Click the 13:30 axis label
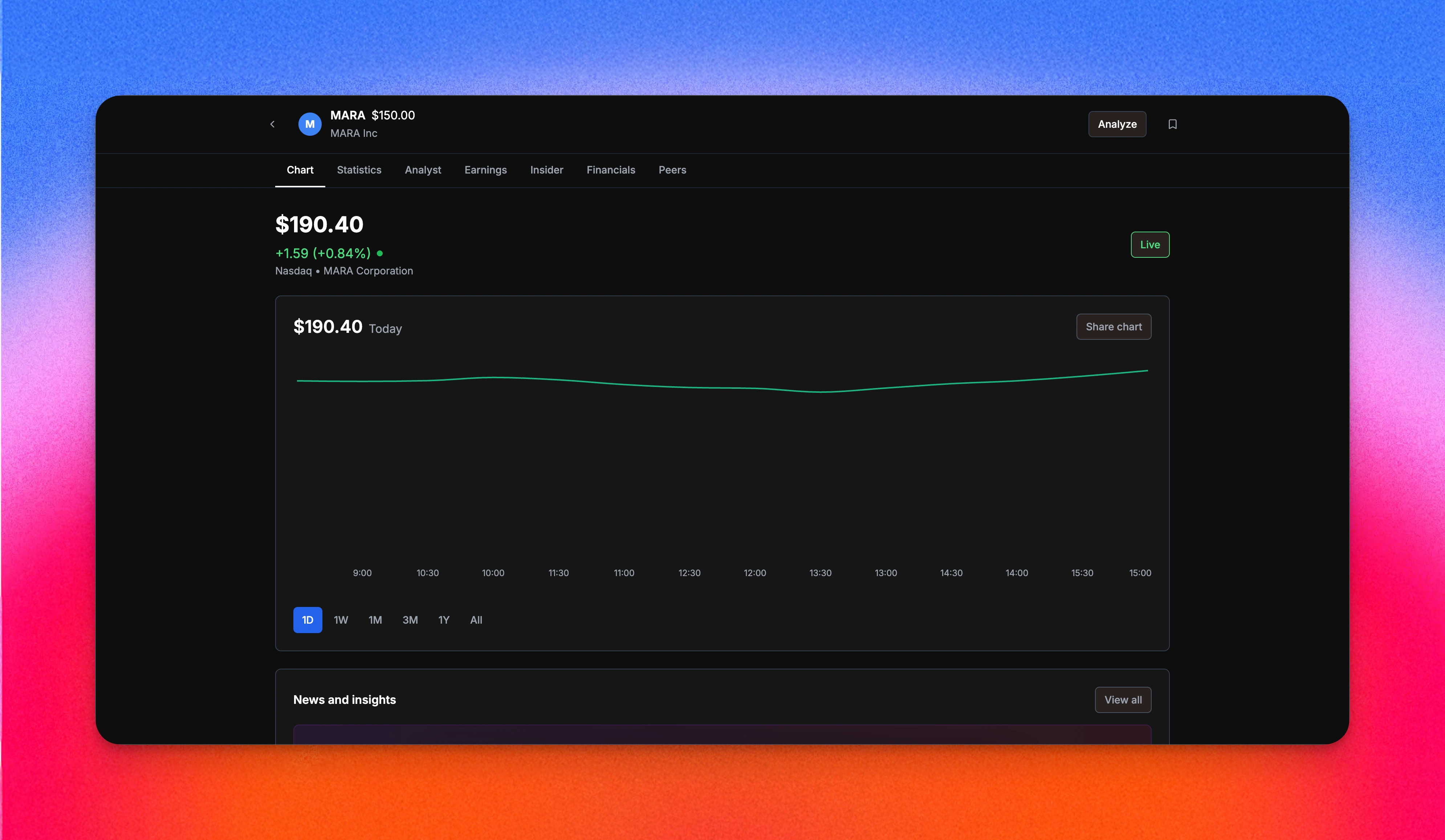 820,573
